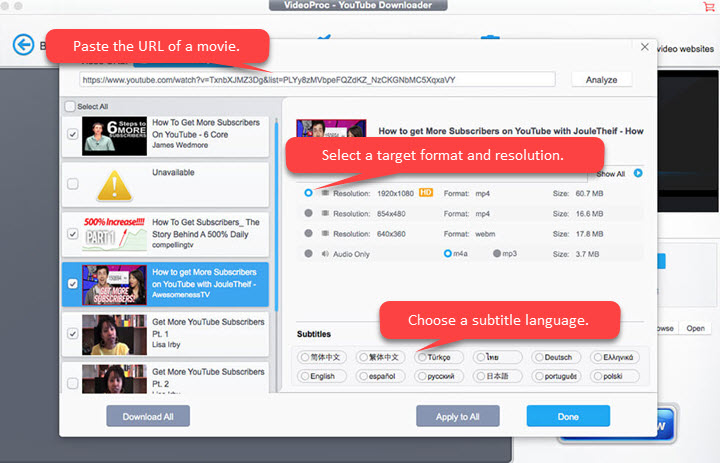This screenshot has height=463, width=720.
Task: Click size value '16.6 MB'
Action: [589, 214]
